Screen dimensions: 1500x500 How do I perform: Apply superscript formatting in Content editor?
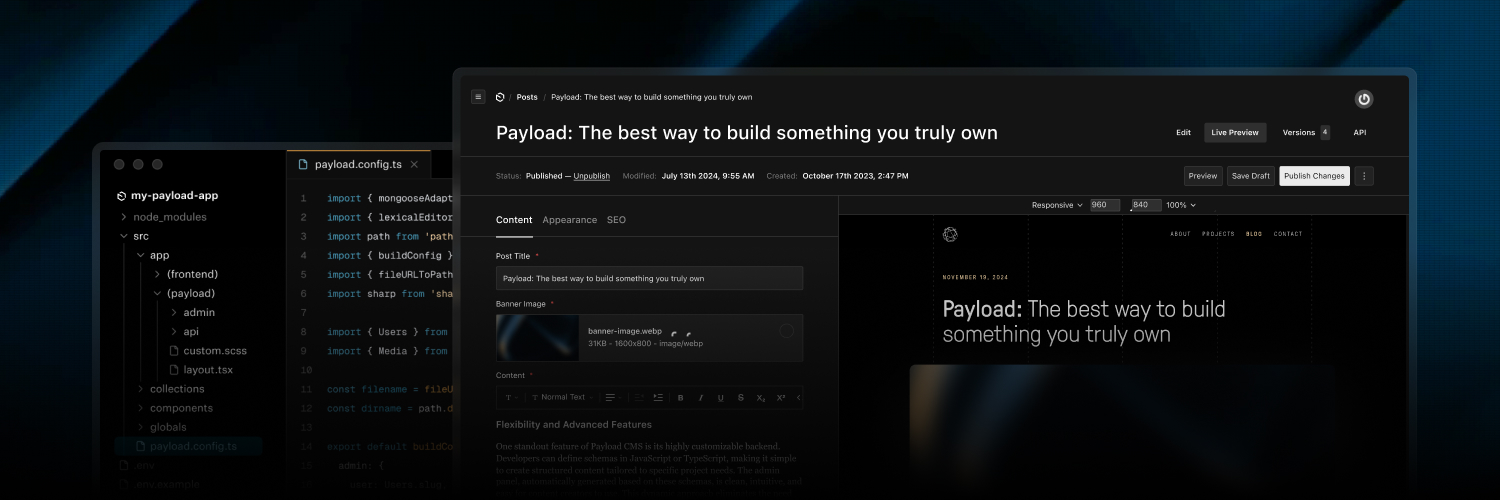point(781,397)
